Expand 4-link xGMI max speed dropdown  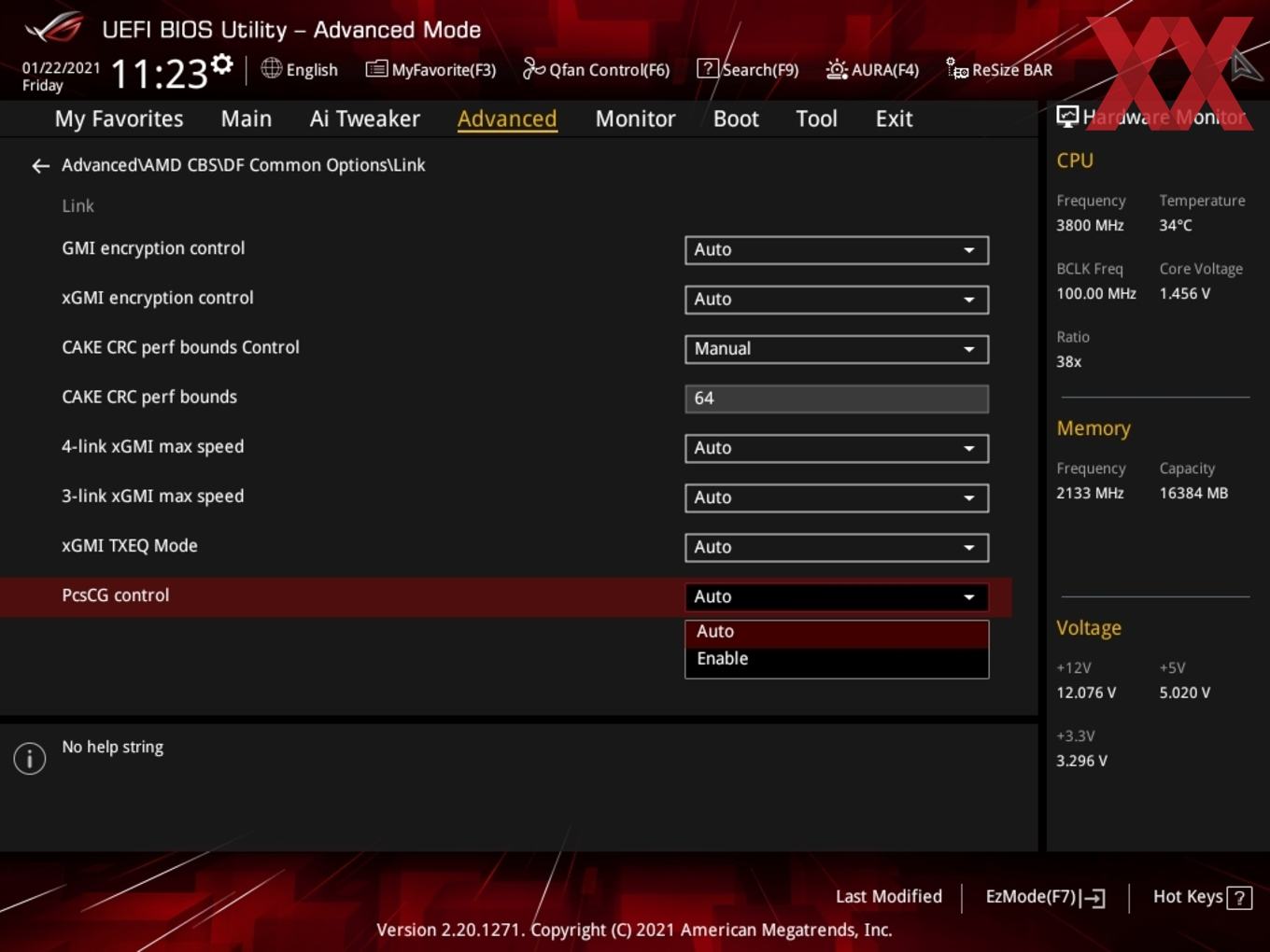(x=837, y=448)
